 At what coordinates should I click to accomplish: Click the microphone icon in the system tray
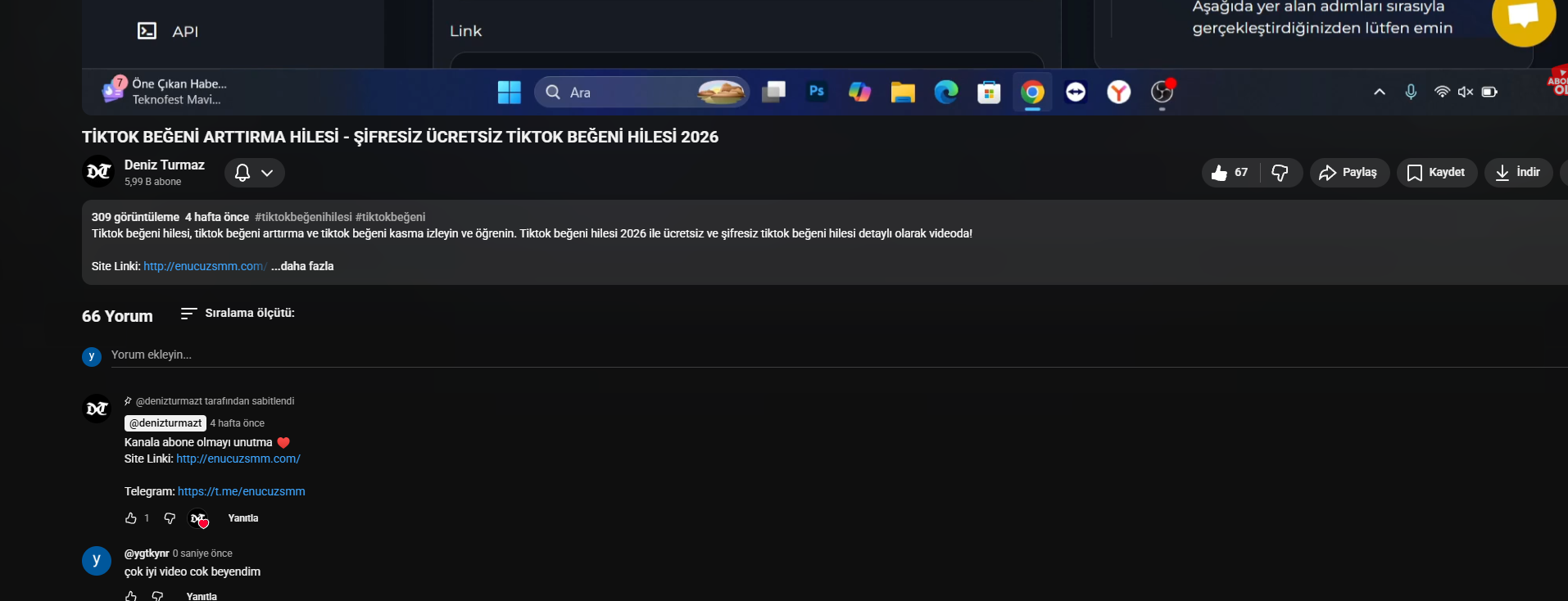pos(1411,92)
